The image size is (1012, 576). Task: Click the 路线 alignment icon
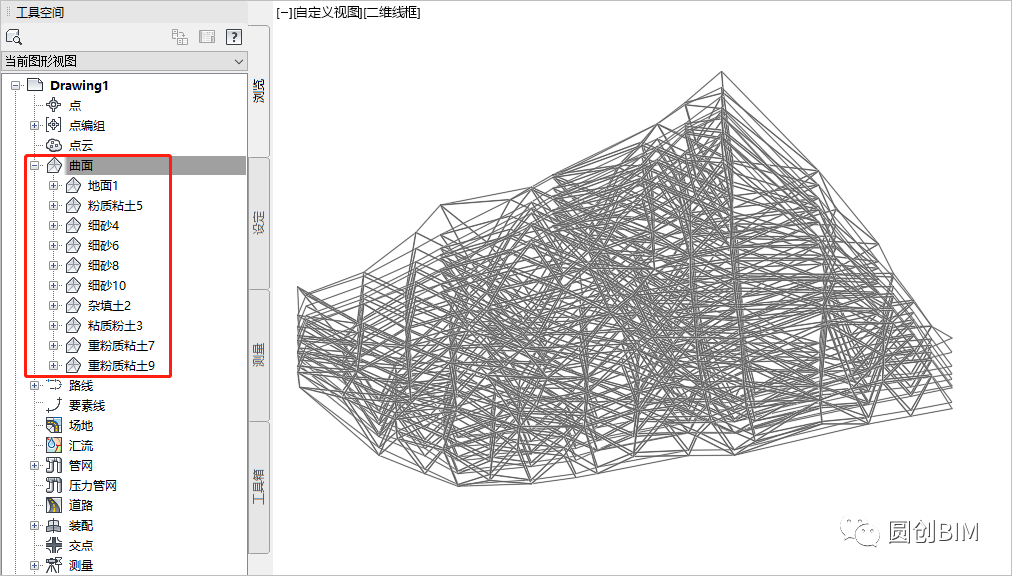pyautogui.click(x=54, y=385)
